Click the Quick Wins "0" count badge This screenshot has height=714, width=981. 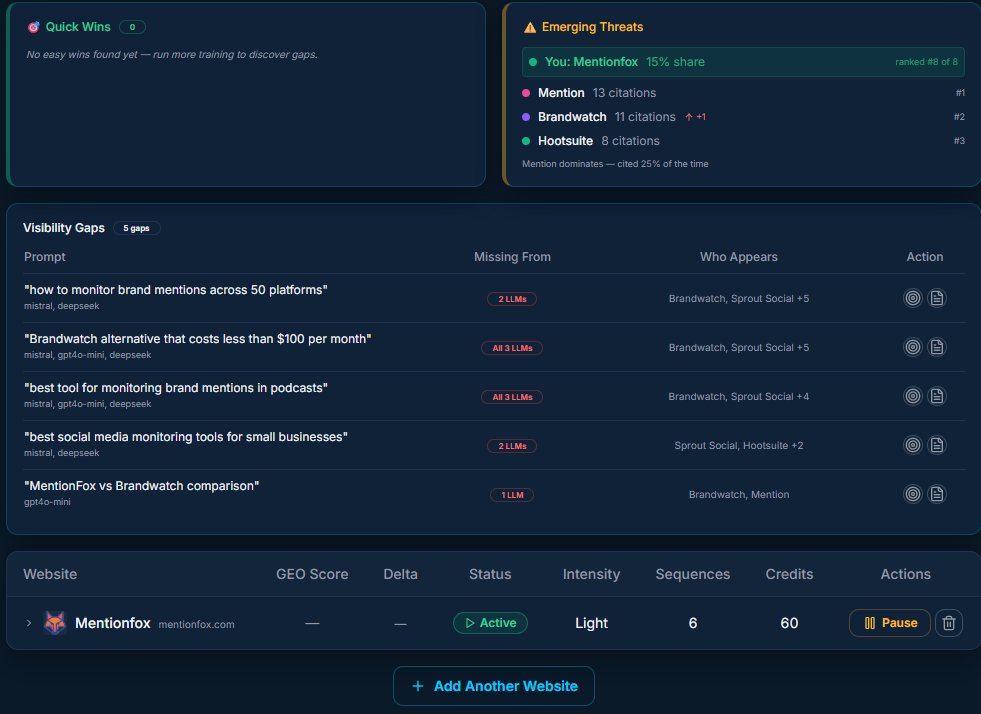(132, 27)
